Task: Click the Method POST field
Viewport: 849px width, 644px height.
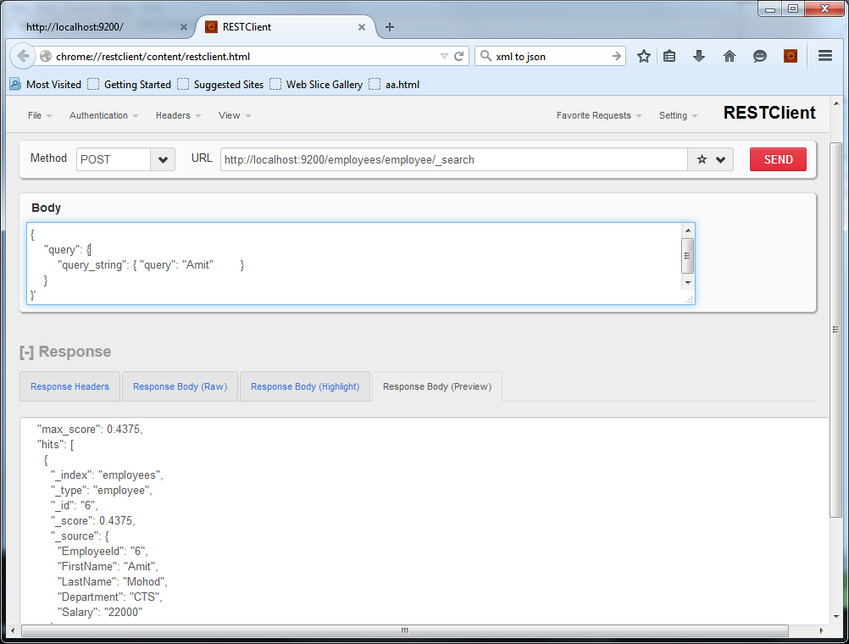Action: tap(113, 160)
